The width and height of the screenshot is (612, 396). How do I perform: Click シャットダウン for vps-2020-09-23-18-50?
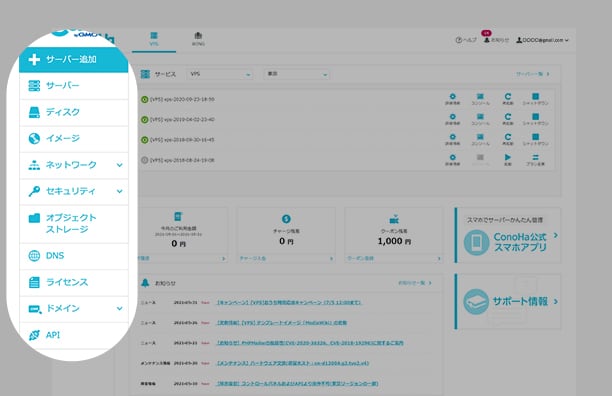pyautogui.click(x=536, y=99)
